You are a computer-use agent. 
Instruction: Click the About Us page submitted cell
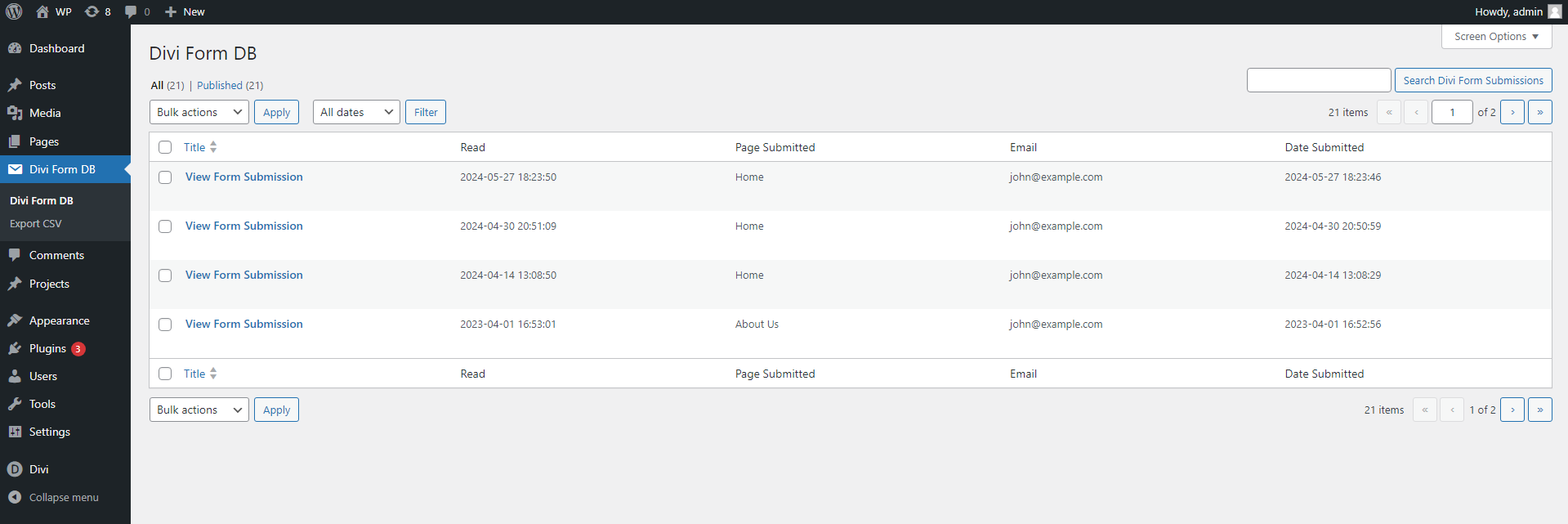click(x=757, y=324)
